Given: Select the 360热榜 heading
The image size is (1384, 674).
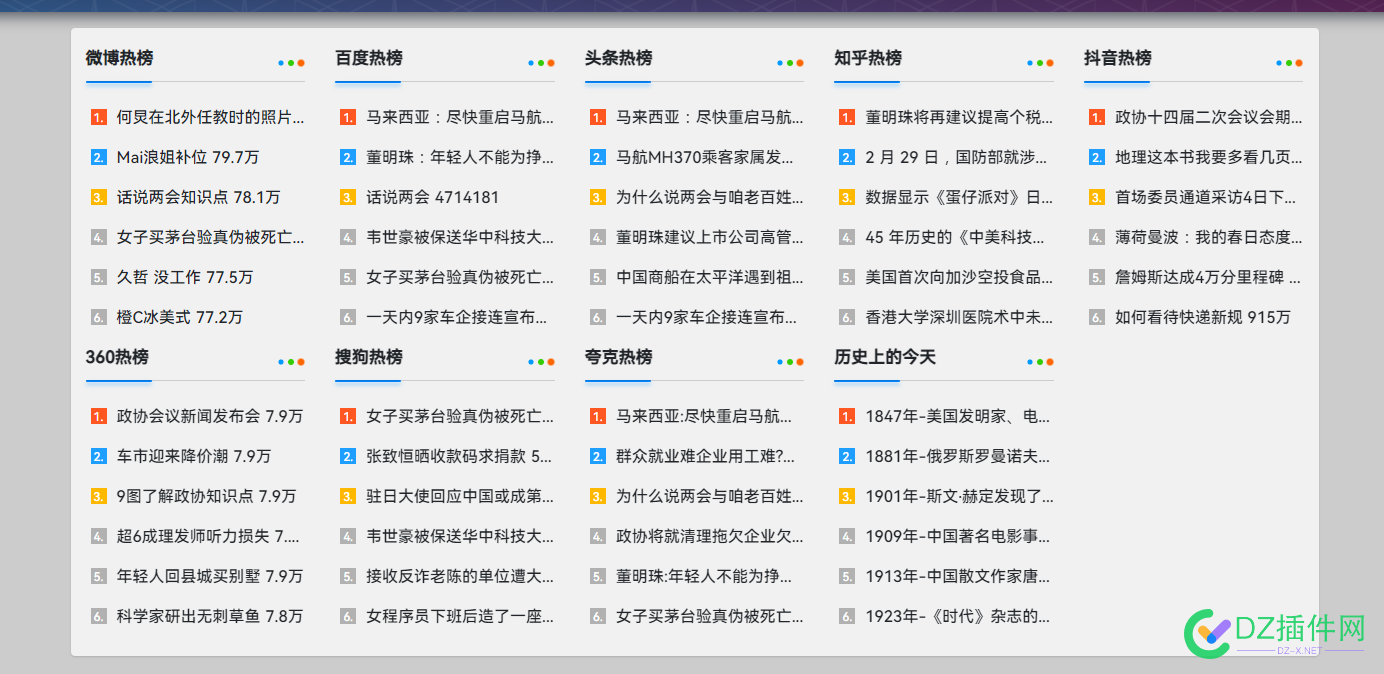Looking at the screenshot, I should (x=117, y=357).
